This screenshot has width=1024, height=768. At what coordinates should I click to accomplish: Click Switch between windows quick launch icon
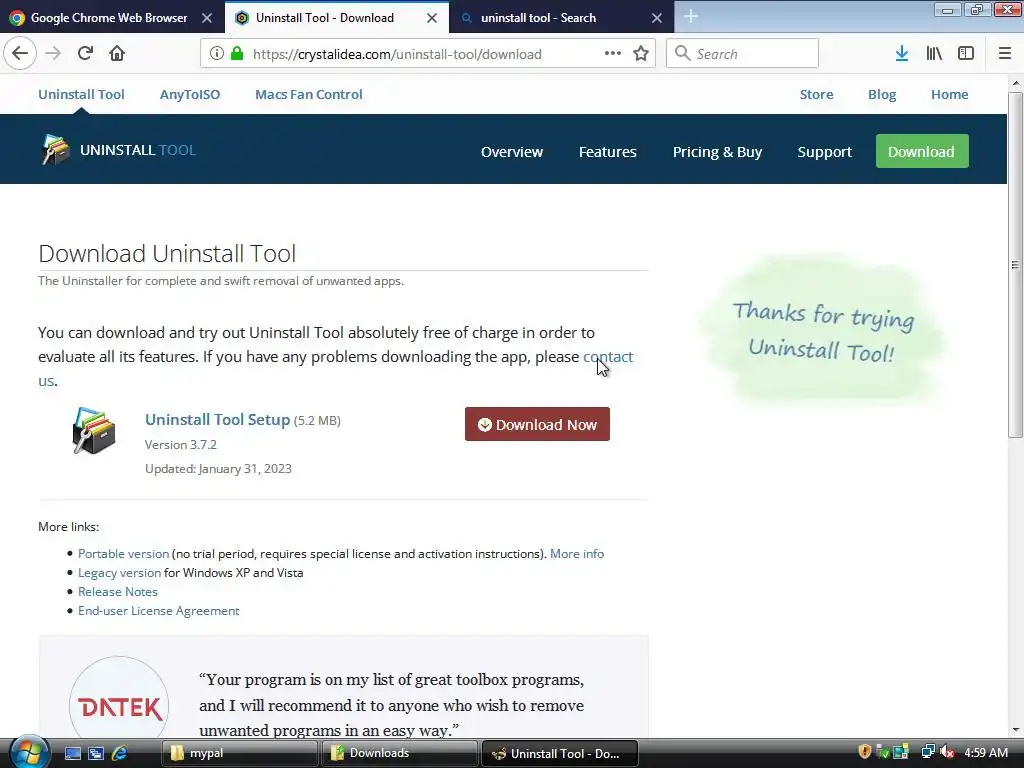(95, 753)
